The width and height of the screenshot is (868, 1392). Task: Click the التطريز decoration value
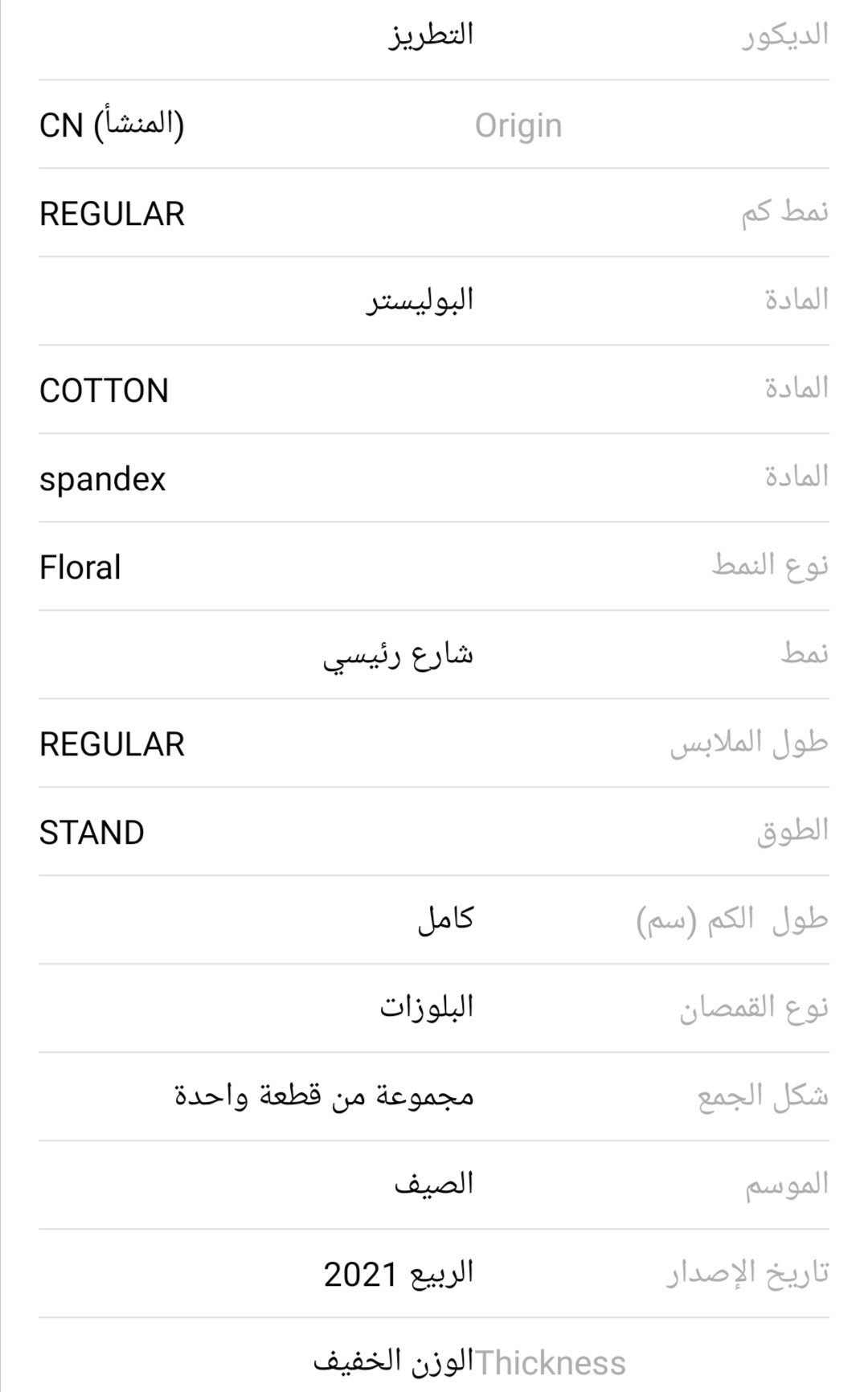tap(431, 35)
